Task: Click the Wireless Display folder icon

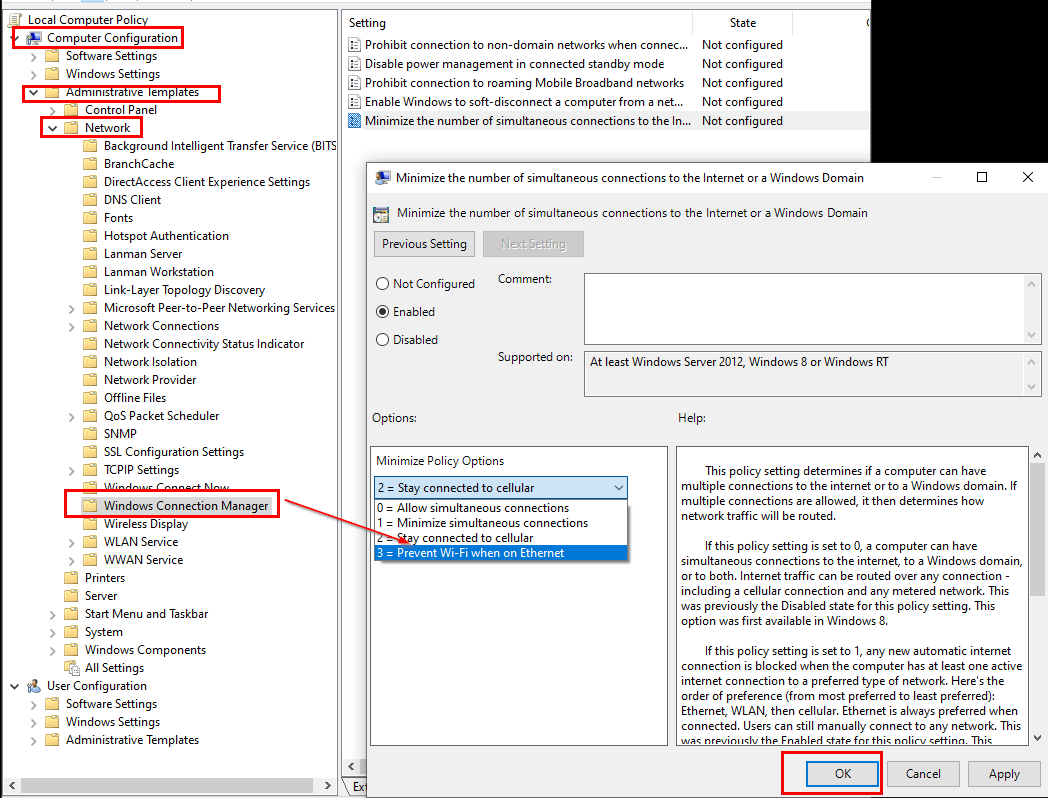Action: point(90,524)
